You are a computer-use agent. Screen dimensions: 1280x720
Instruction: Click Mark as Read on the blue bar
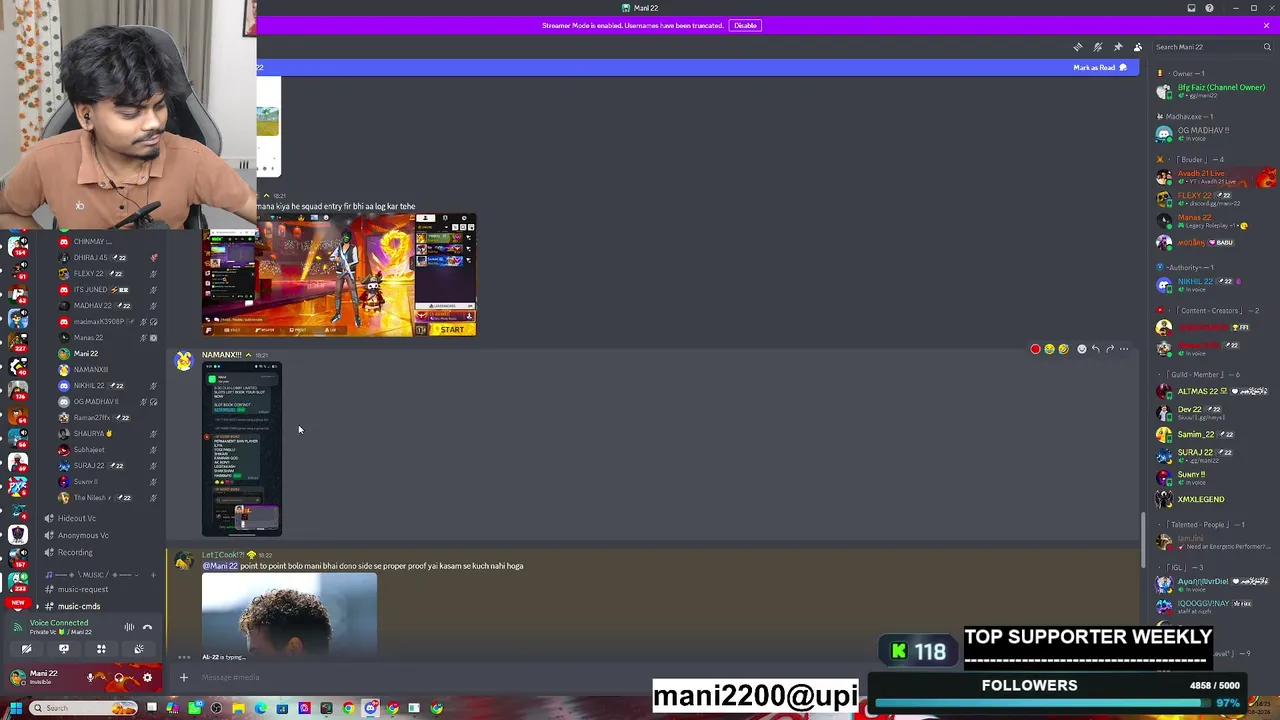click(1099, 67)
